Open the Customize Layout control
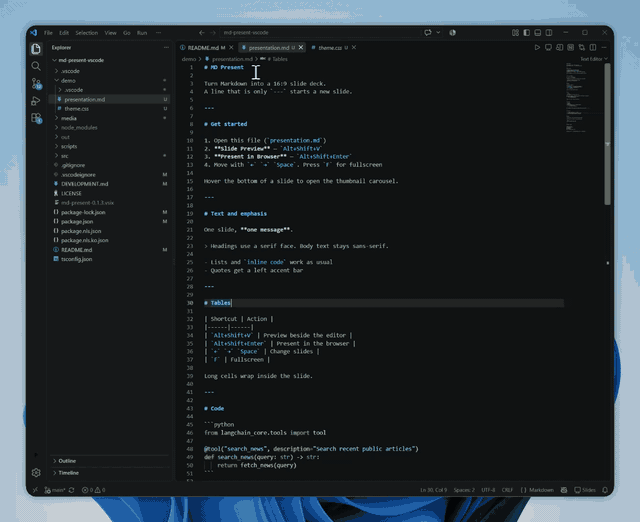Image resolution: width=640 pixels, height=522 pixels. coord(516,33)
